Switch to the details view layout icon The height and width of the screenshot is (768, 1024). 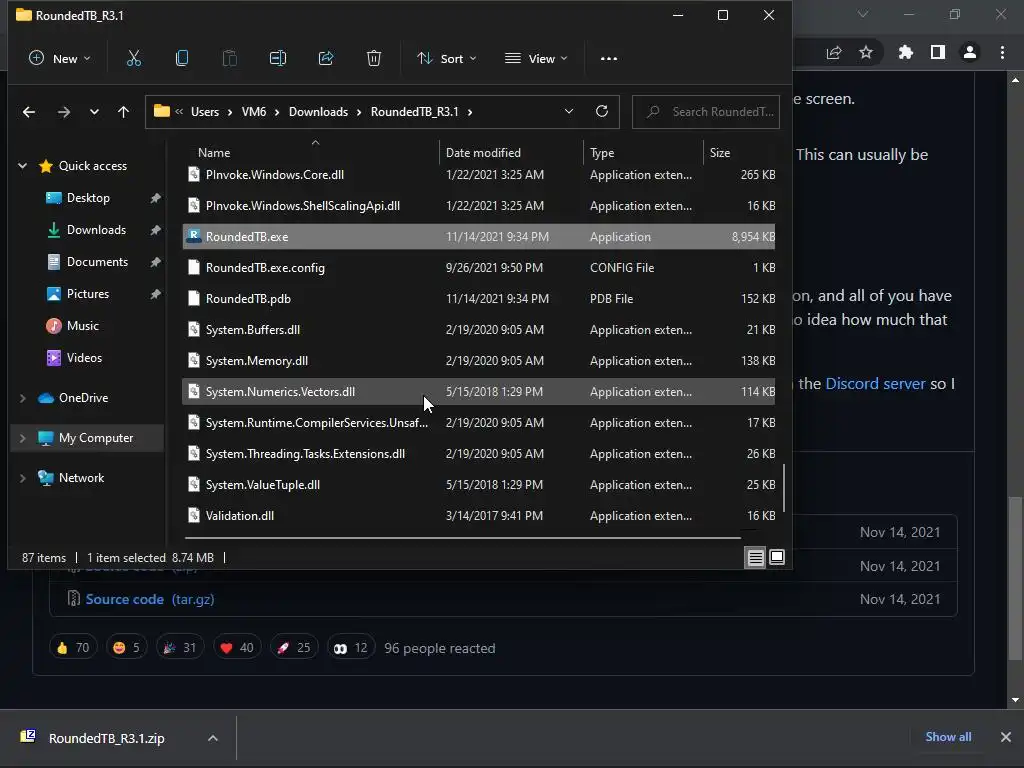tap(756, 558)
